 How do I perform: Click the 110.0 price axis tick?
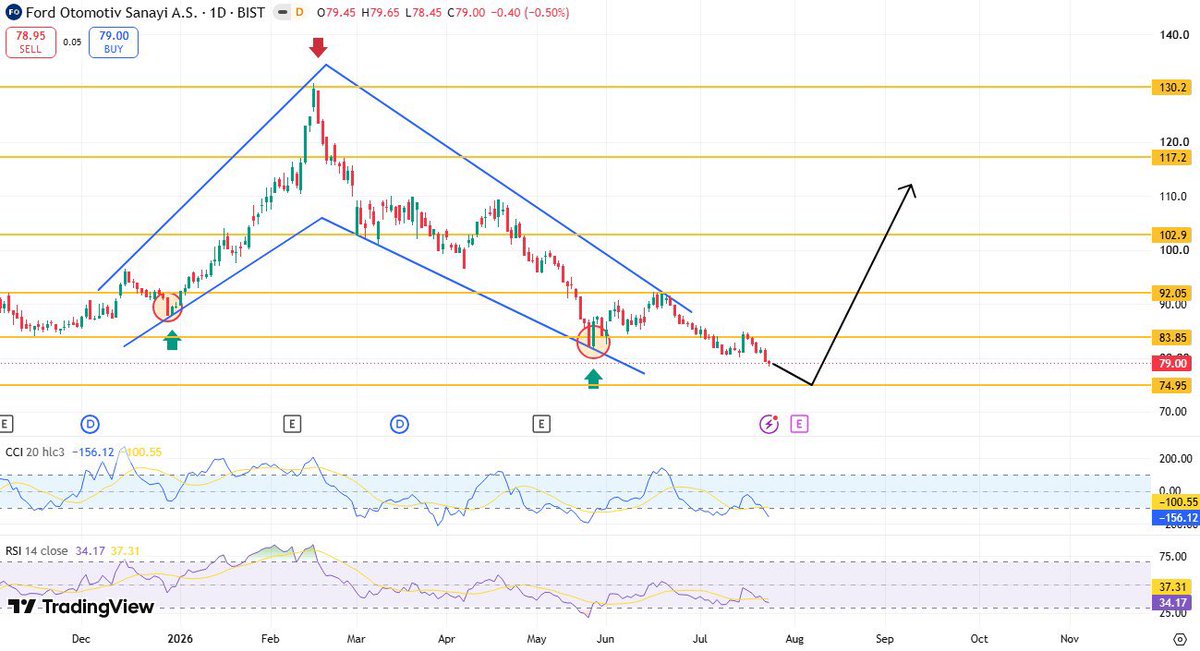pos(1174,196)
